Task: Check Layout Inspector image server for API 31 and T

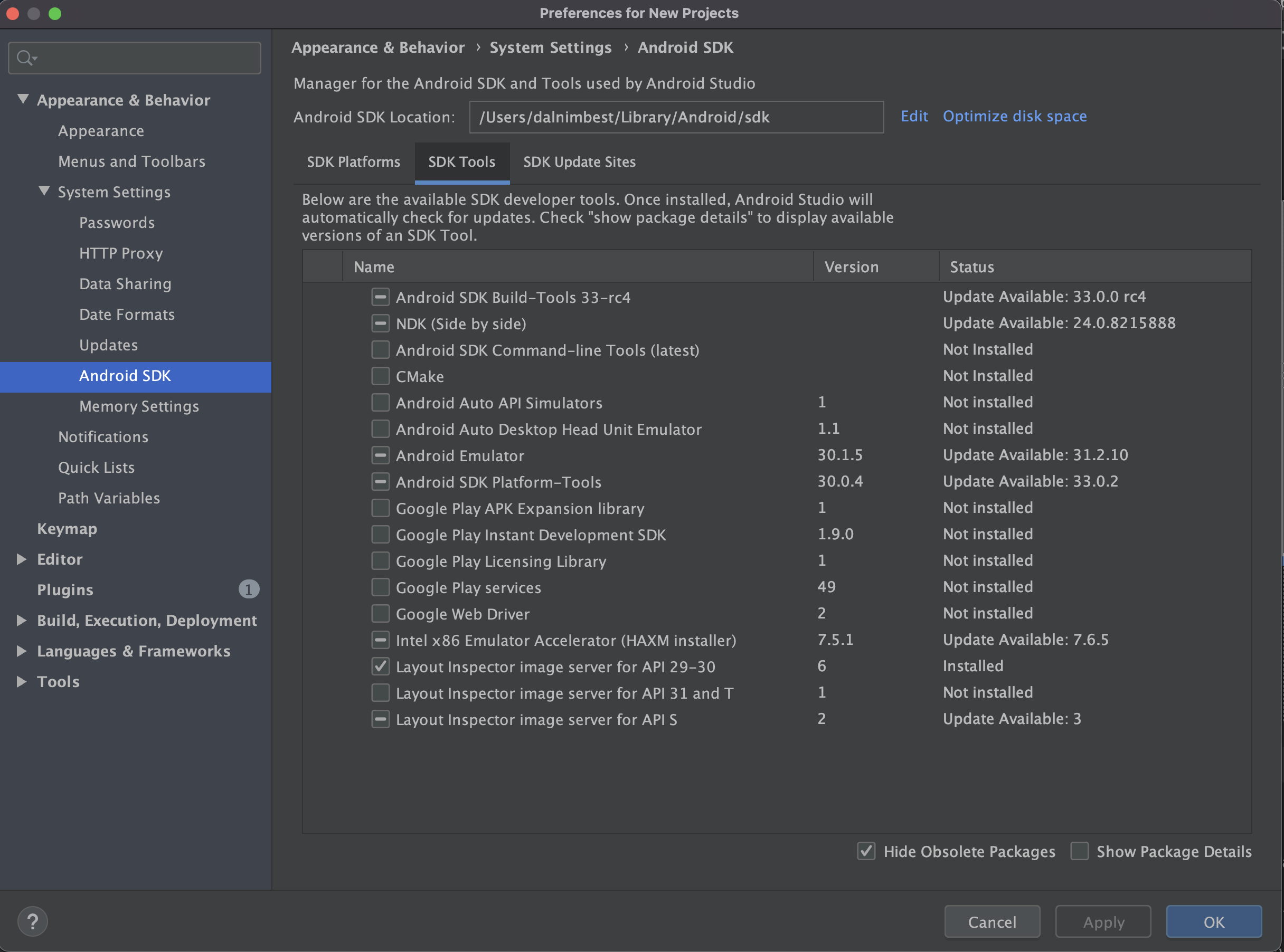Action: click(x=381, y=693)
